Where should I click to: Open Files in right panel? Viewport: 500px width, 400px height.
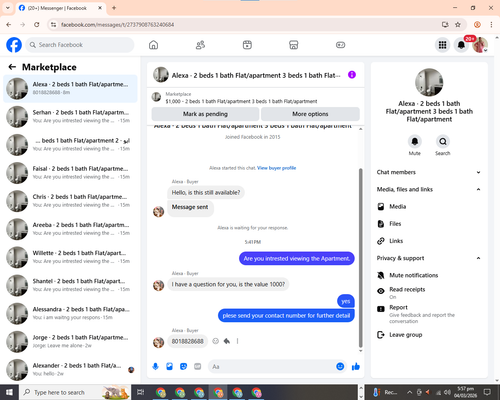[x=429, y=224]
